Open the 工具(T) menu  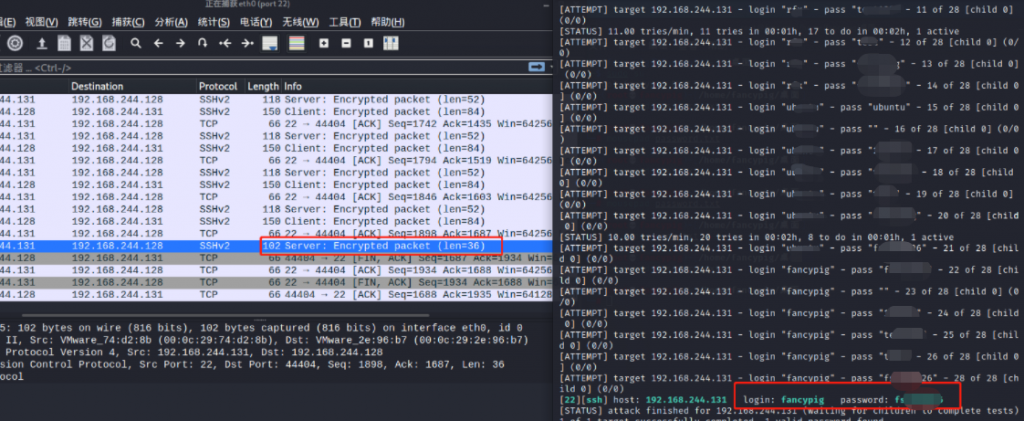345,22
